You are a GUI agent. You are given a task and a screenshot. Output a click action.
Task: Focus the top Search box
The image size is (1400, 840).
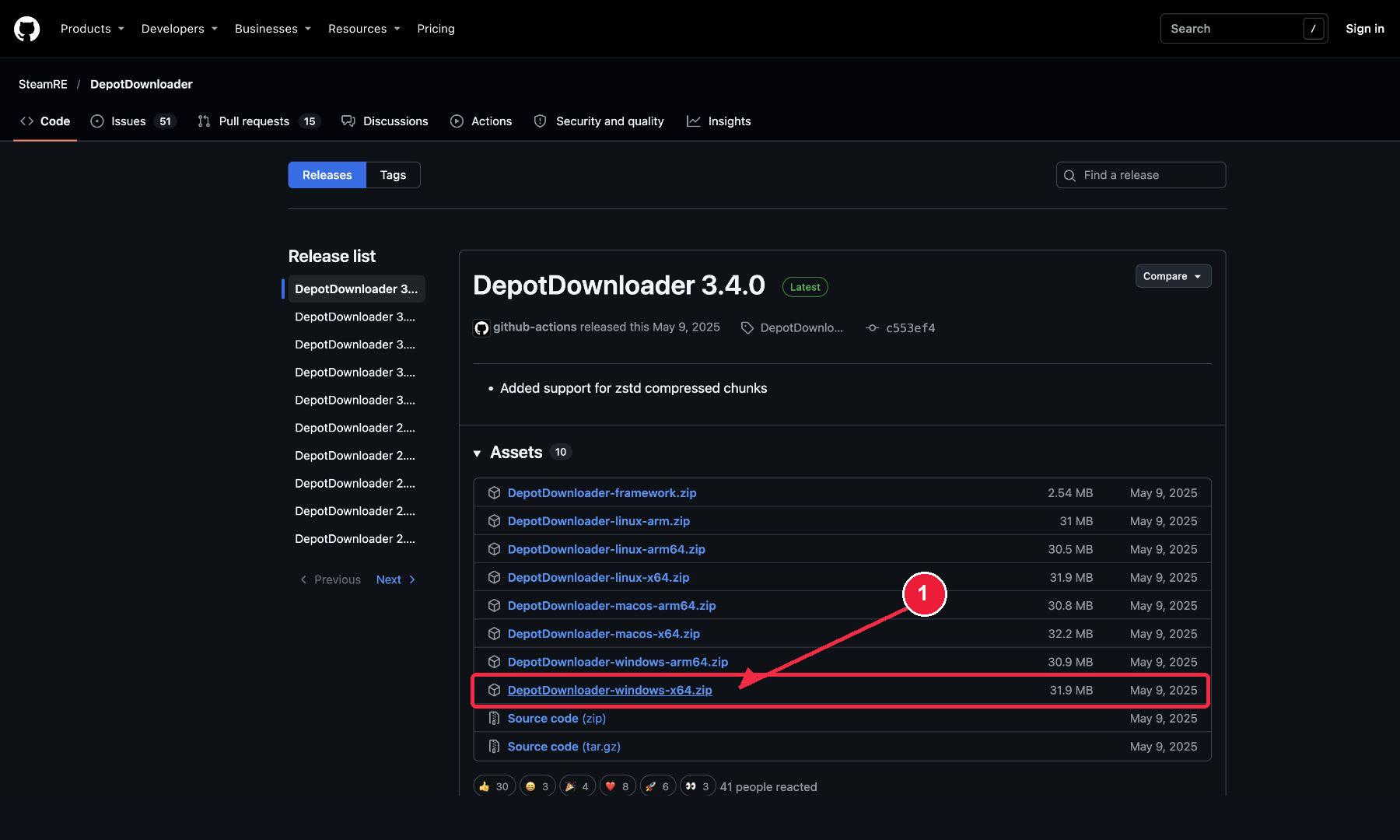[x=1244, y=29]
